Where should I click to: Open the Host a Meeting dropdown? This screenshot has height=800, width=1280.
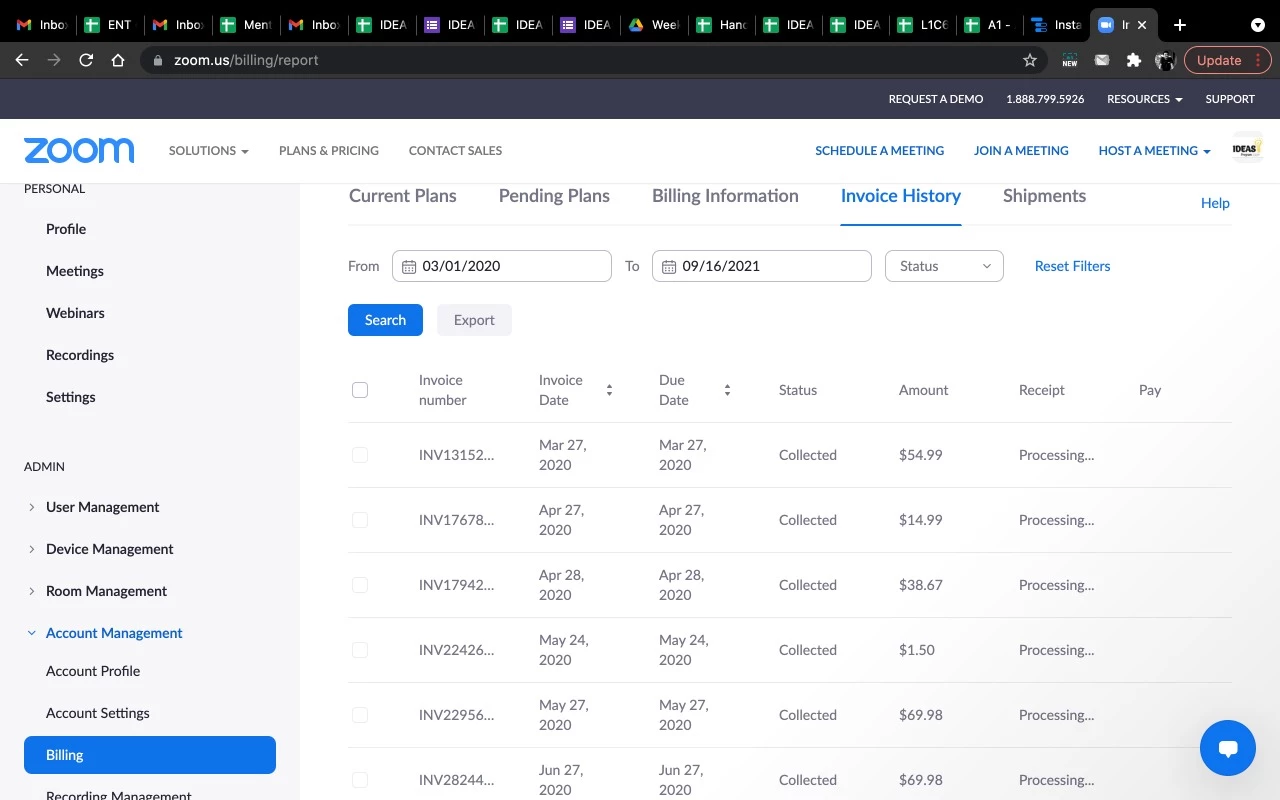click(1154, 151)
